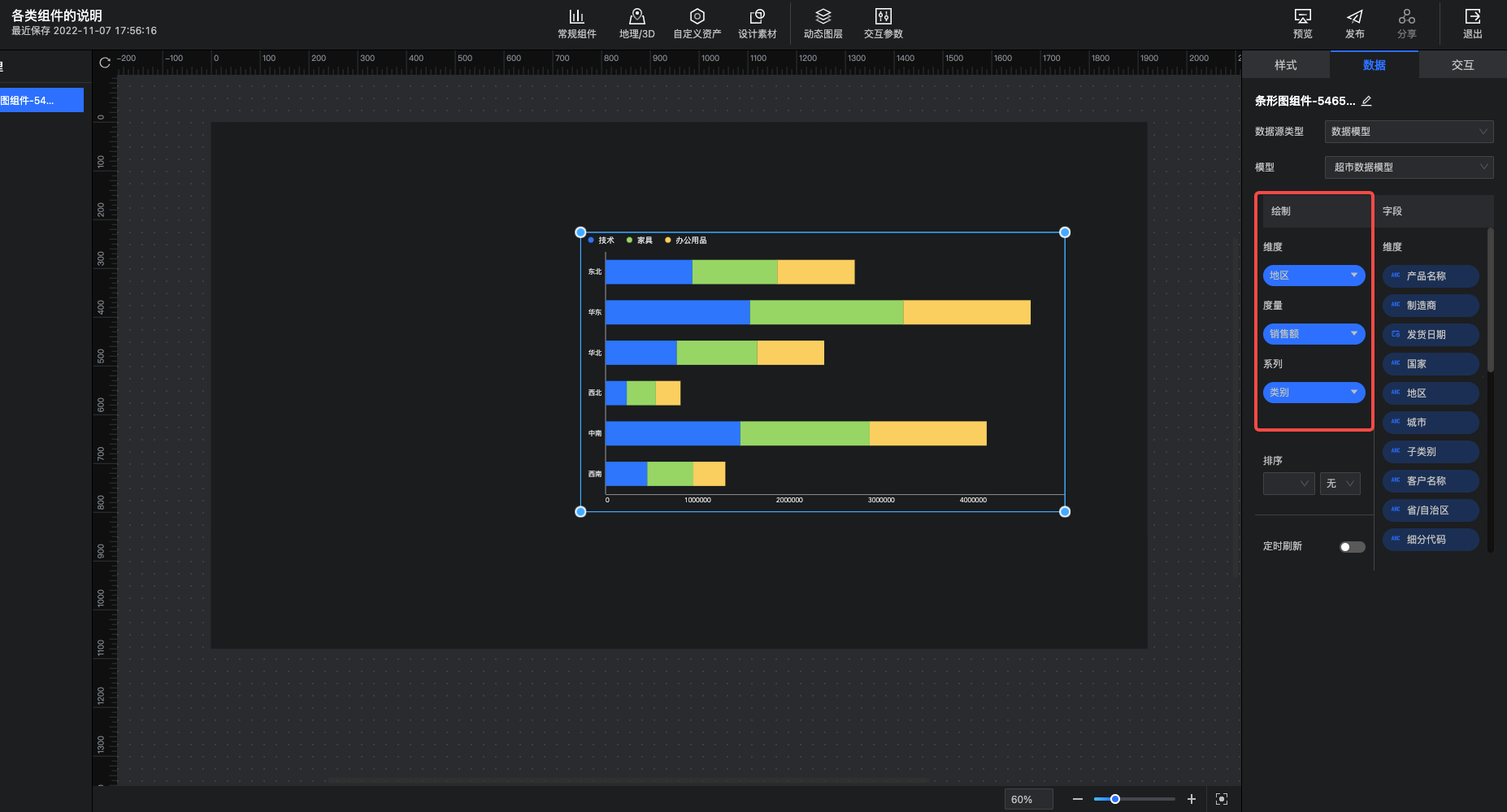Viewport: 1507px width, 812px height.
Task: Click the yellow 东北 bar segment
Action: [x=816, y=272]
